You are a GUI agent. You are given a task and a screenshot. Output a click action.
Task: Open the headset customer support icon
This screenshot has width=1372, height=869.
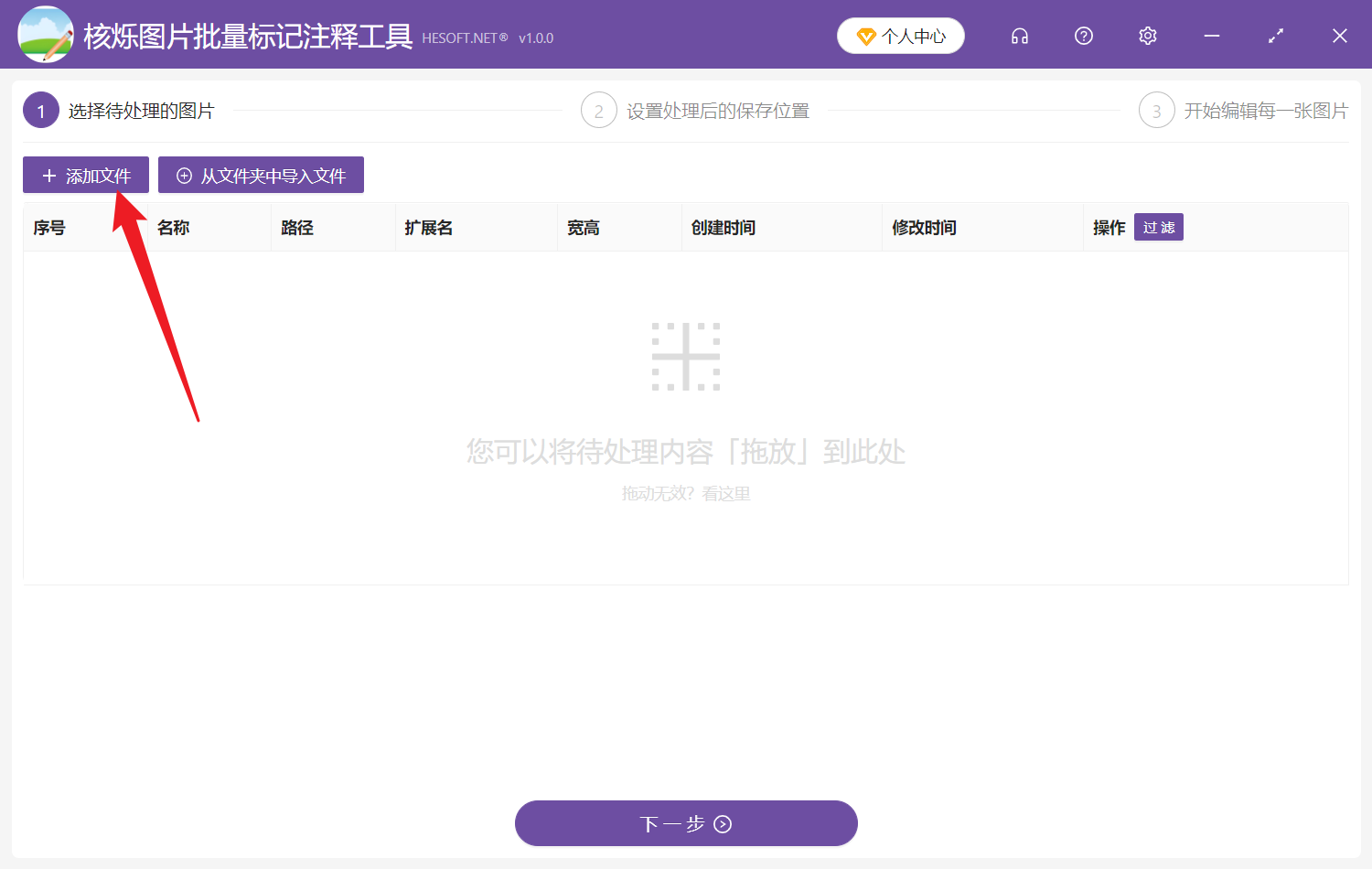click(1019, 36)
